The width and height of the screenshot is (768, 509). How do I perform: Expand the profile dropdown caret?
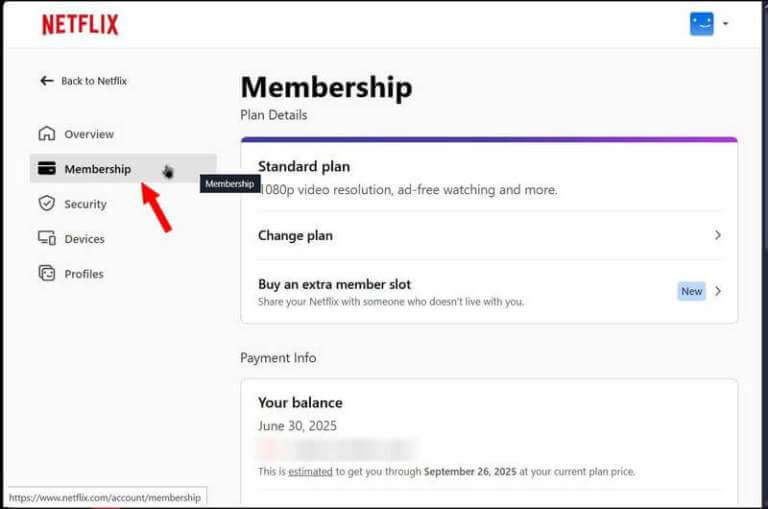coord(725,24)
